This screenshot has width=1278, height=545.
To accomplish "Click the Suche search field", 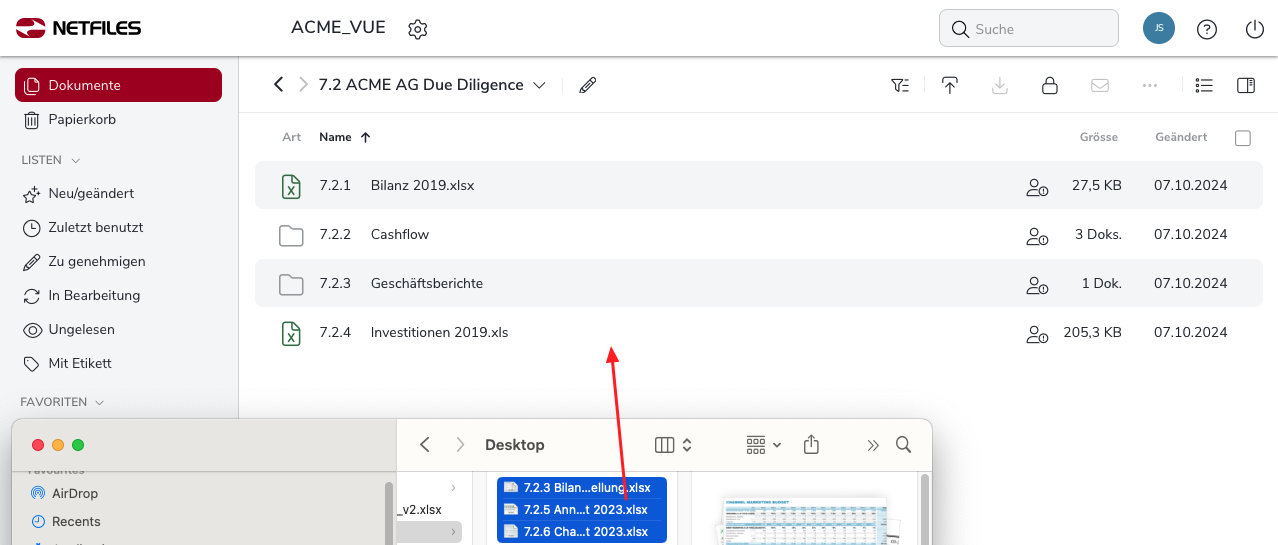I will pos(1028,29).
